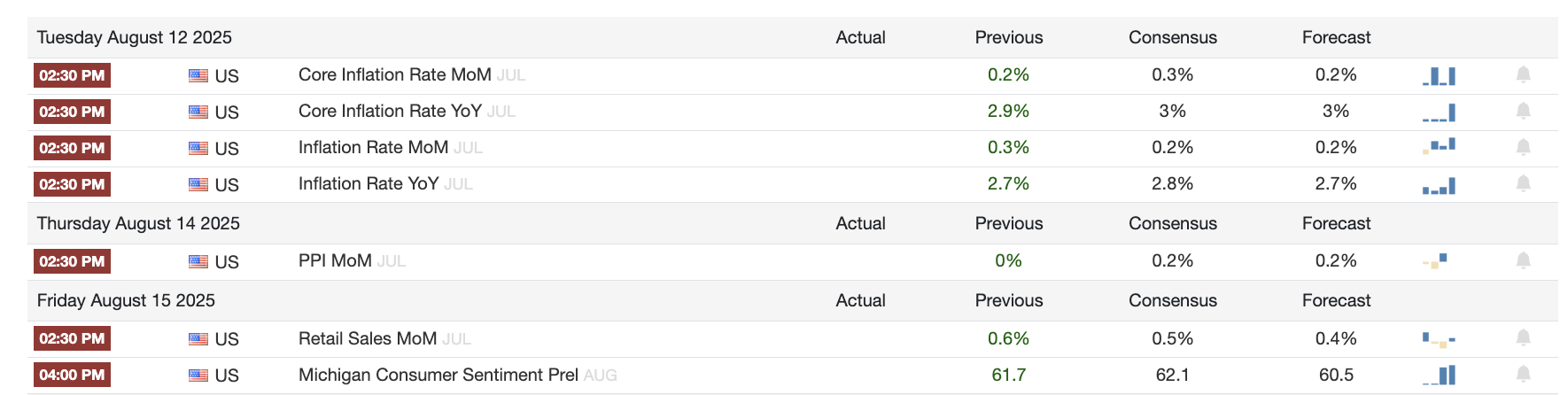Click US flag beside Retail Sales MoM

point(198,339)
